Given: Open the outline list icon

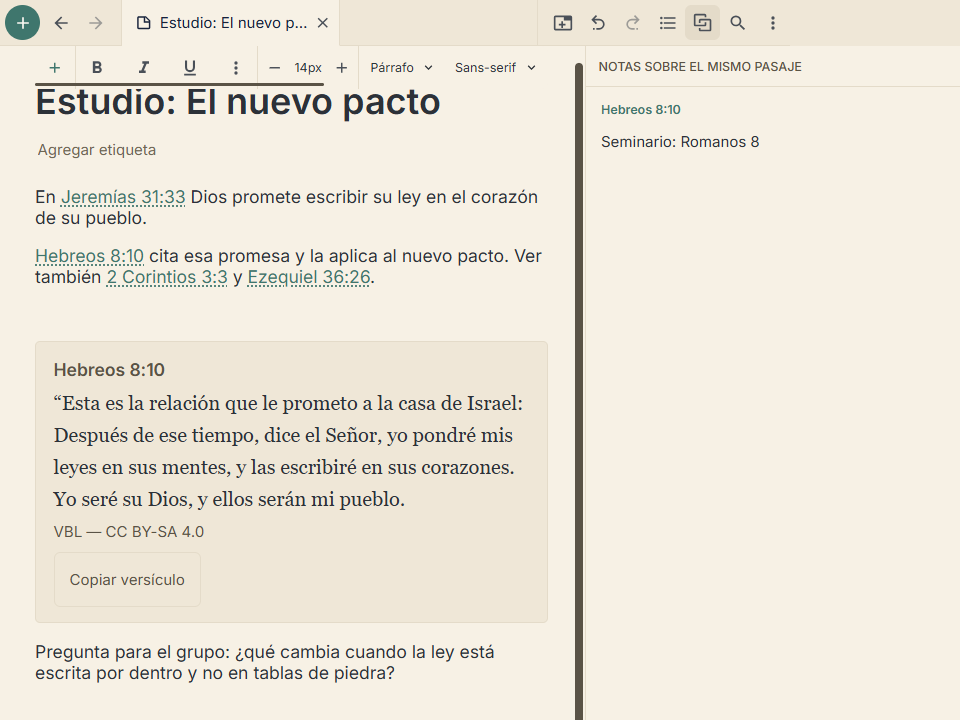Looking at the screenshot, I should (x=667, y=23).
